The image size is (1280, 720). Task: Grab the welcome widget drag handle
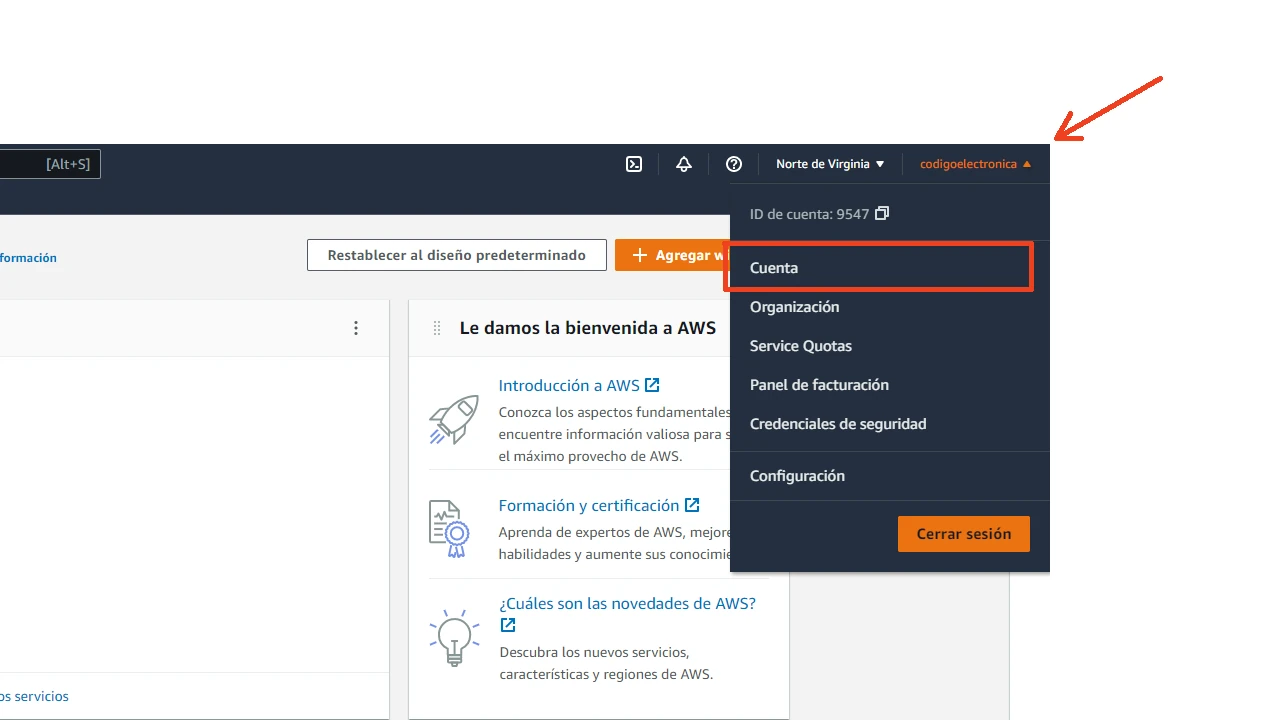point(437,328)
